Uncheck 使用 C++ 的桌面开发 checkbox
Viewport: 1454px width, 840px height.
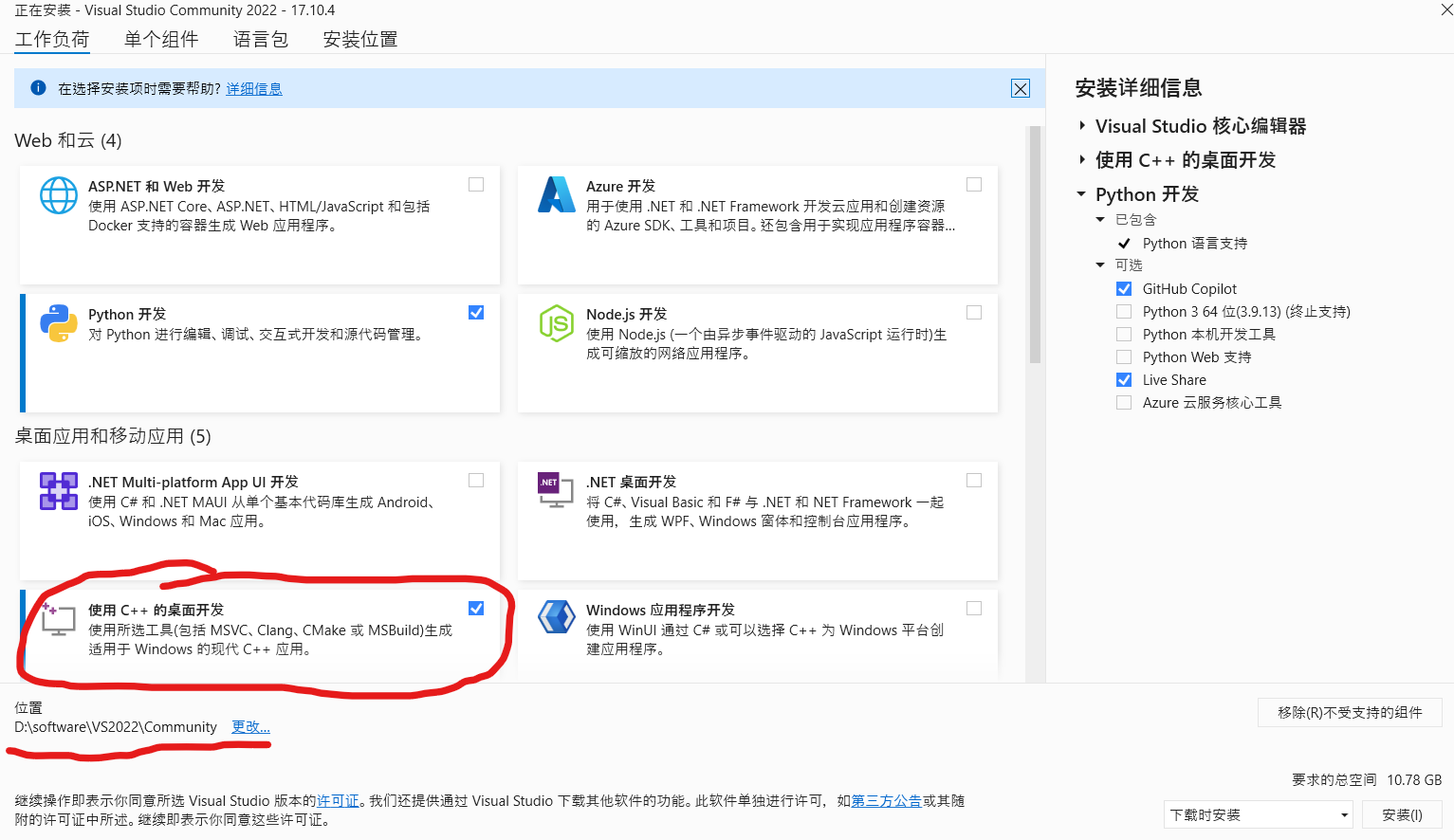pyautogui.click(x=476, y=609)
